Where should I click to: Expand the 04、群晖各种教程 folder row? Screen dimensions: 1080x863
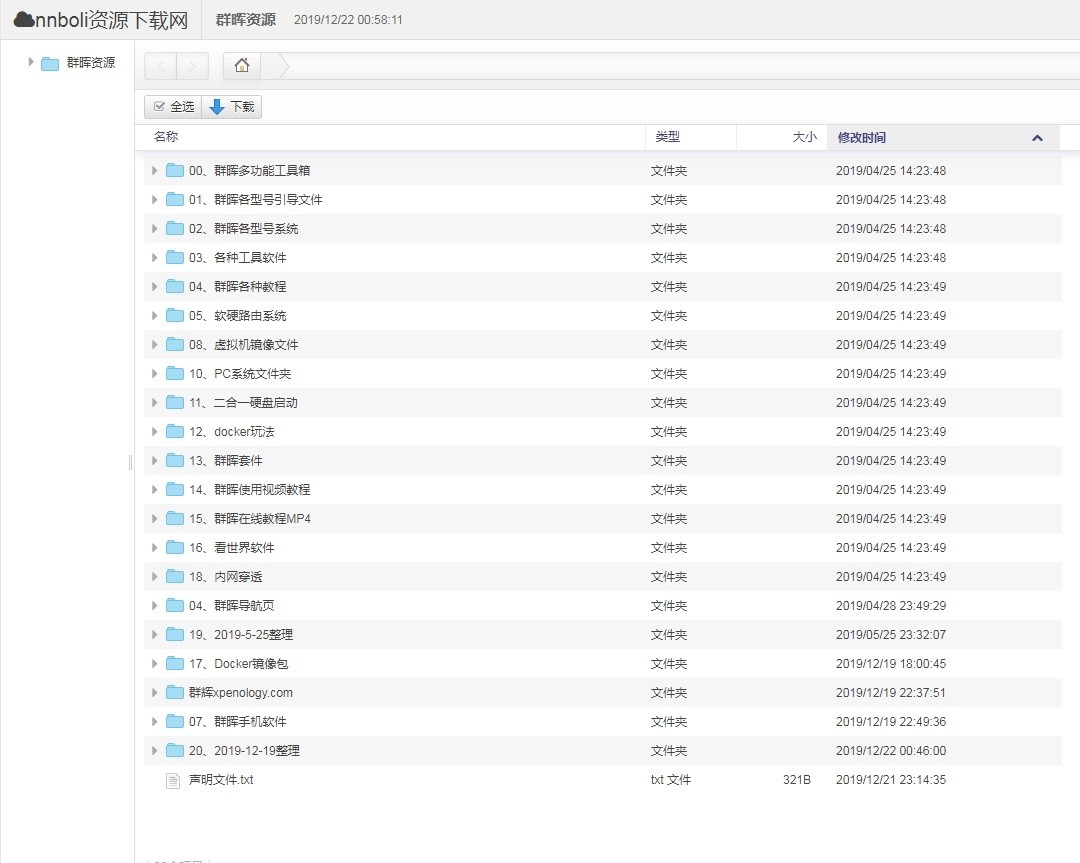click(154, 287)
